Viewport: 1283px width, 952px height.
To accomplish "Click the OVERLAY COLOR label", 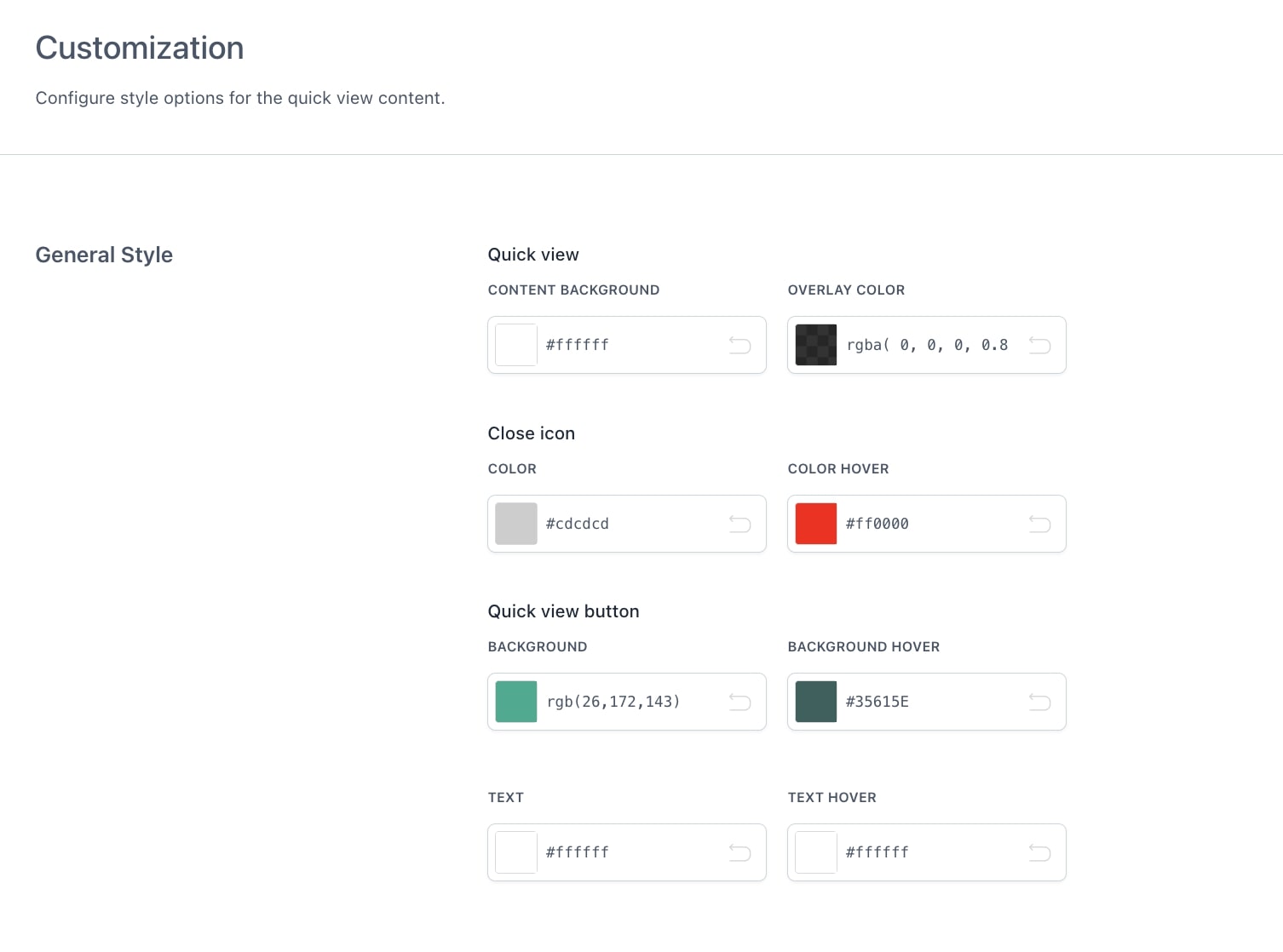I will (x=846, y=290).
